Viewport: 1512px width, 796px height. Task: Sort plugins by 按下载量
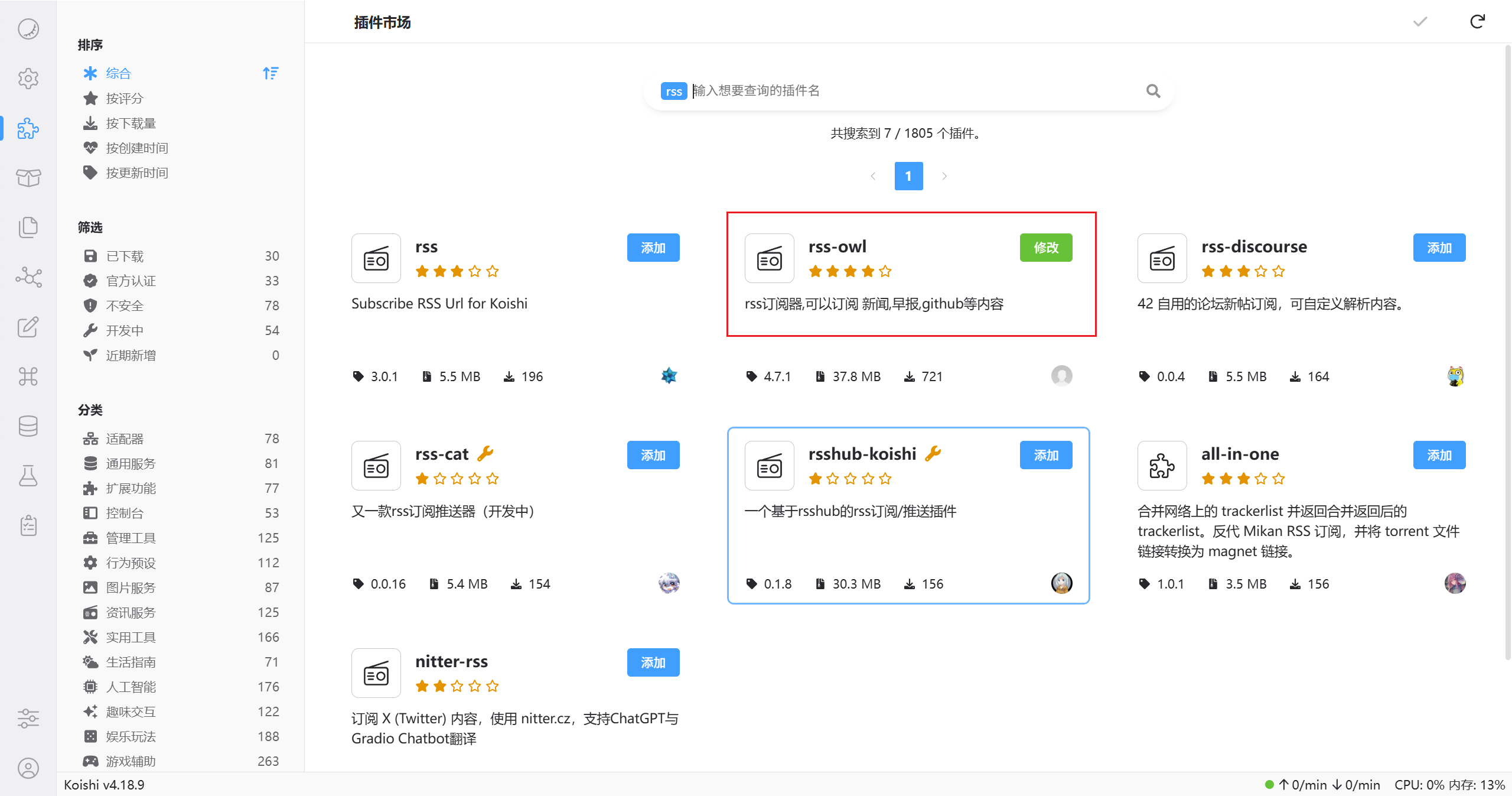[x=131, y=123]
